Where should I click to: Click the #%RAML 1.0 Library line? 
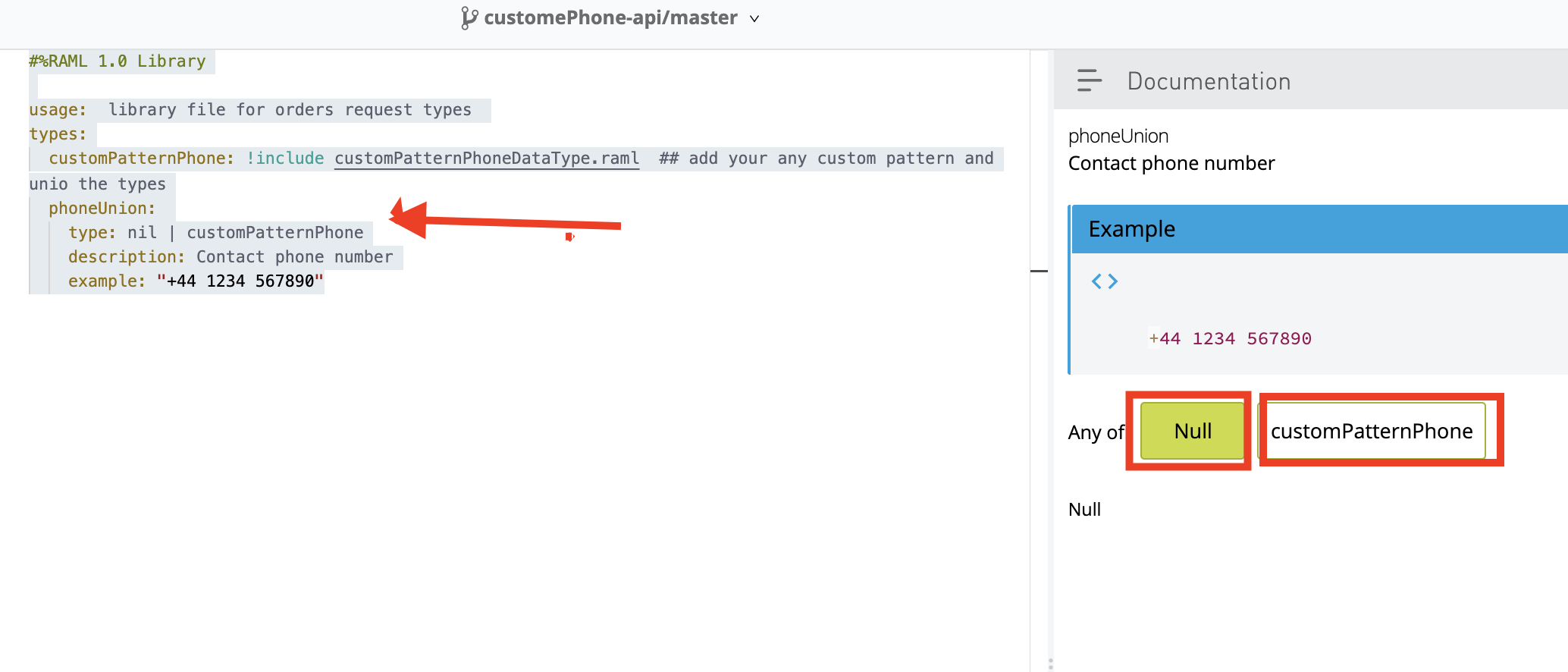(118, 61)
